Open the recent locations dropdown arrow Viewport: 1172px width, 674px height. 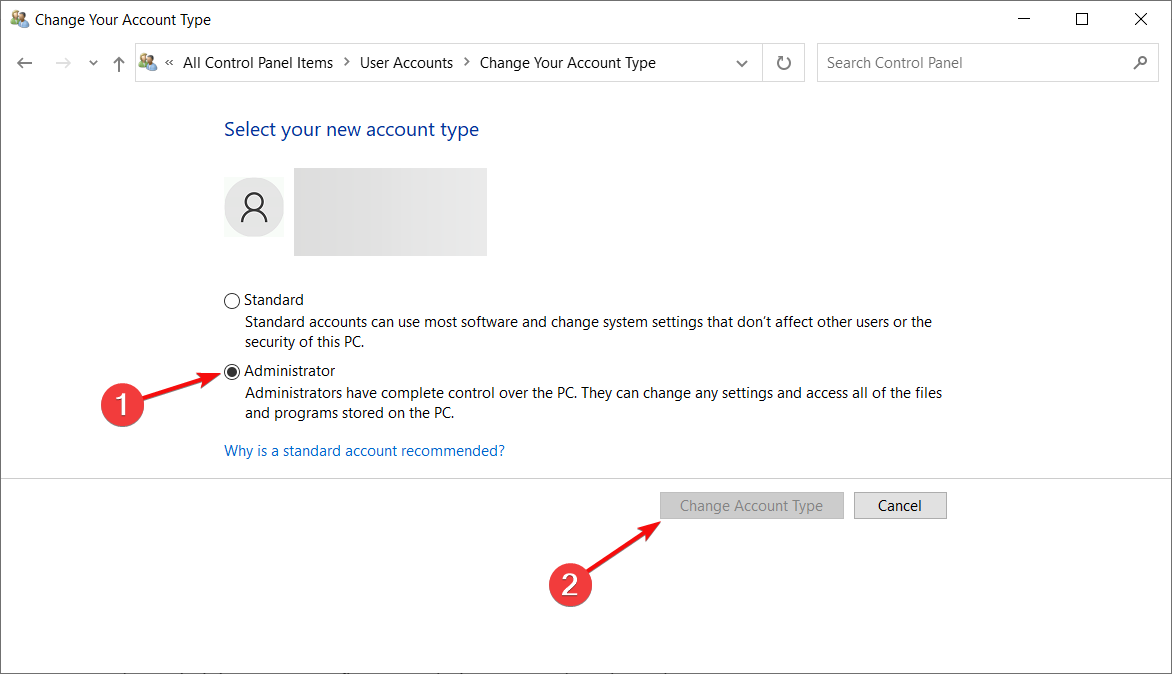tap(93, 63)
